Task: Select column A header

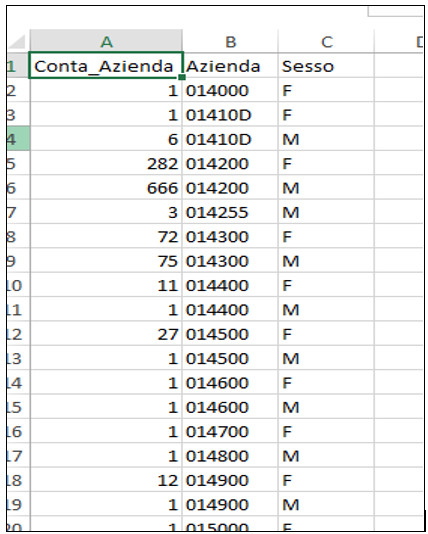Action: (x=106, y=41)
